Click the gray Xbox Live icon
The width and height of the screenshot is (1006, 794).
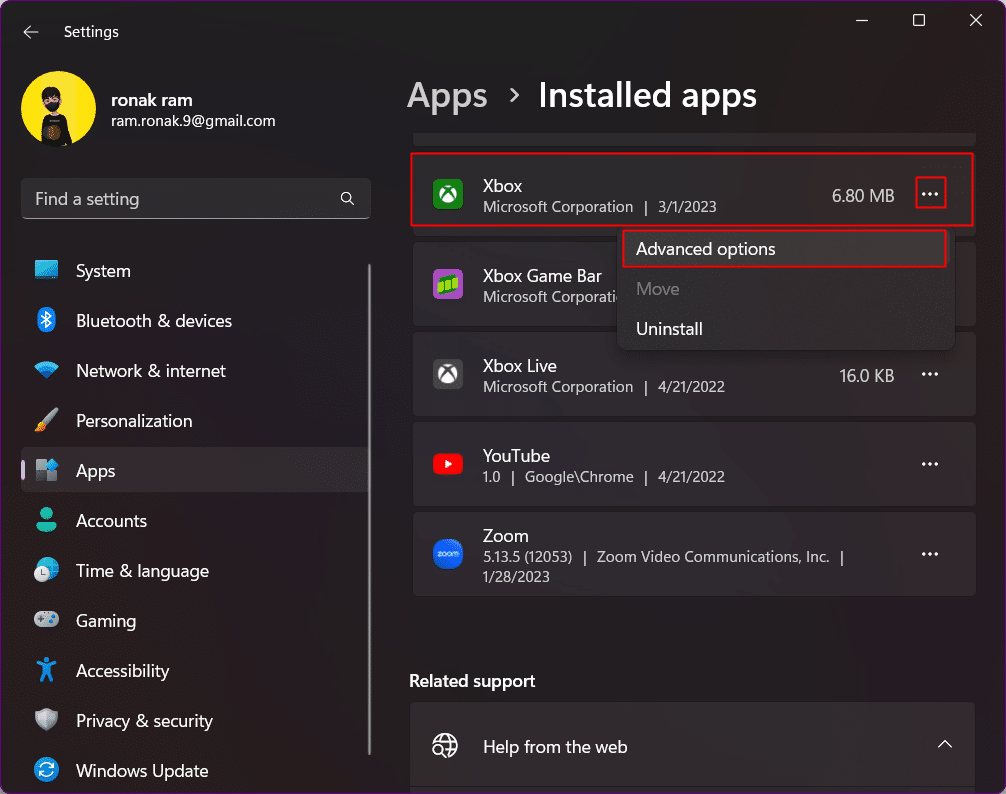448,374
